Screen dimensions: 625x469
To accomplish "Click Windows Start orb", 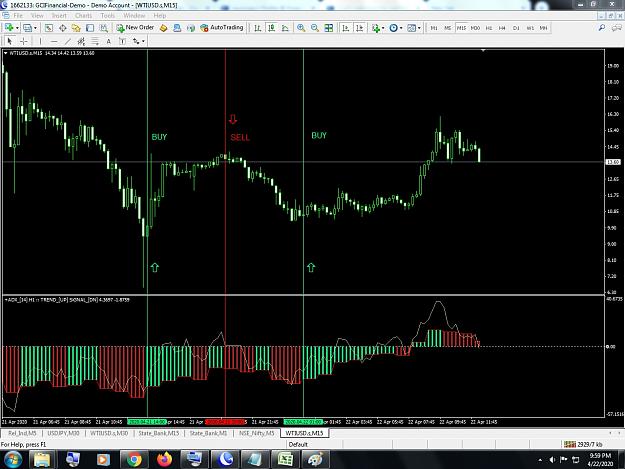I will coord(12,459).
